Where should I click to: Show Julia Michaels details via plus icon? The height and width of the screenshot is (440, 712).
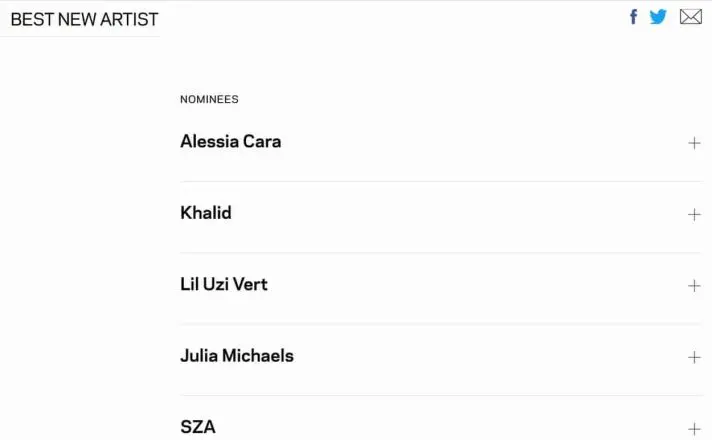(694, 357)
